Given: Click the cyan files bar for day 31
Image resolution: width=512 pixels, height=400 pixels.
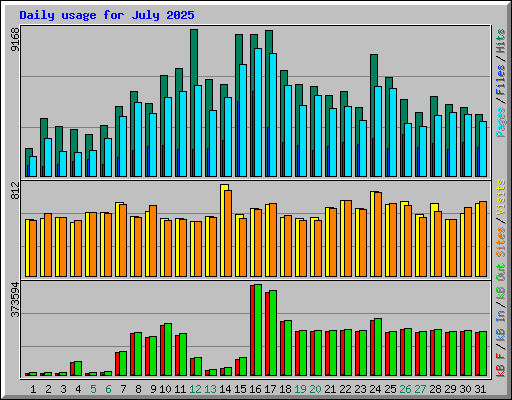Looking at the screenshot, I should (x=483, y=149).
